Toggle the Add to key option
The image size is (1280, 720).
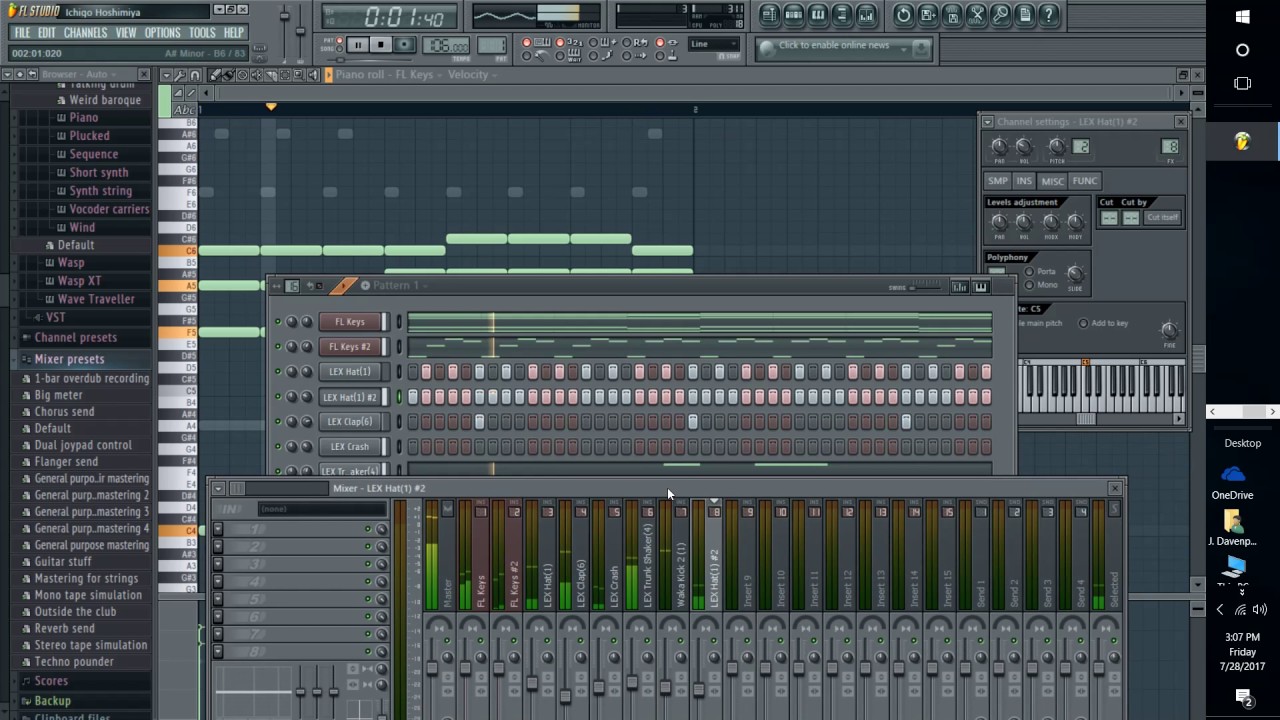(x=1083, y=323)
